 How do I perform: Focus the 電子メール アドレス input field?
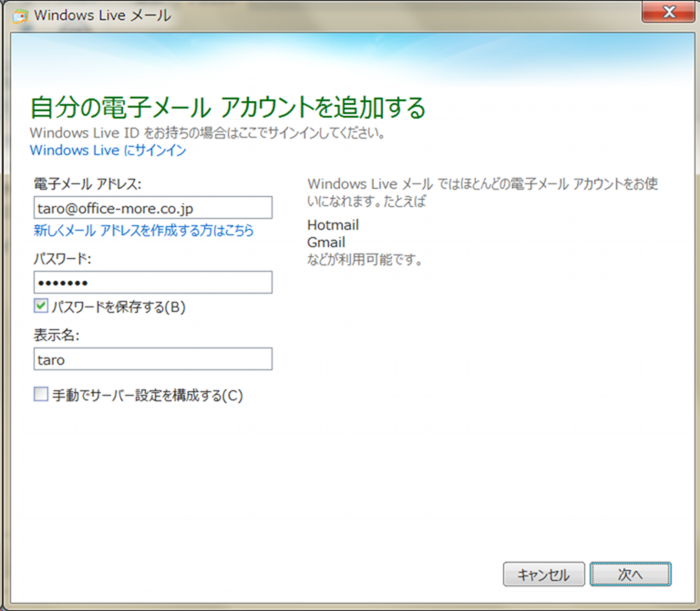tap(153, 208)
